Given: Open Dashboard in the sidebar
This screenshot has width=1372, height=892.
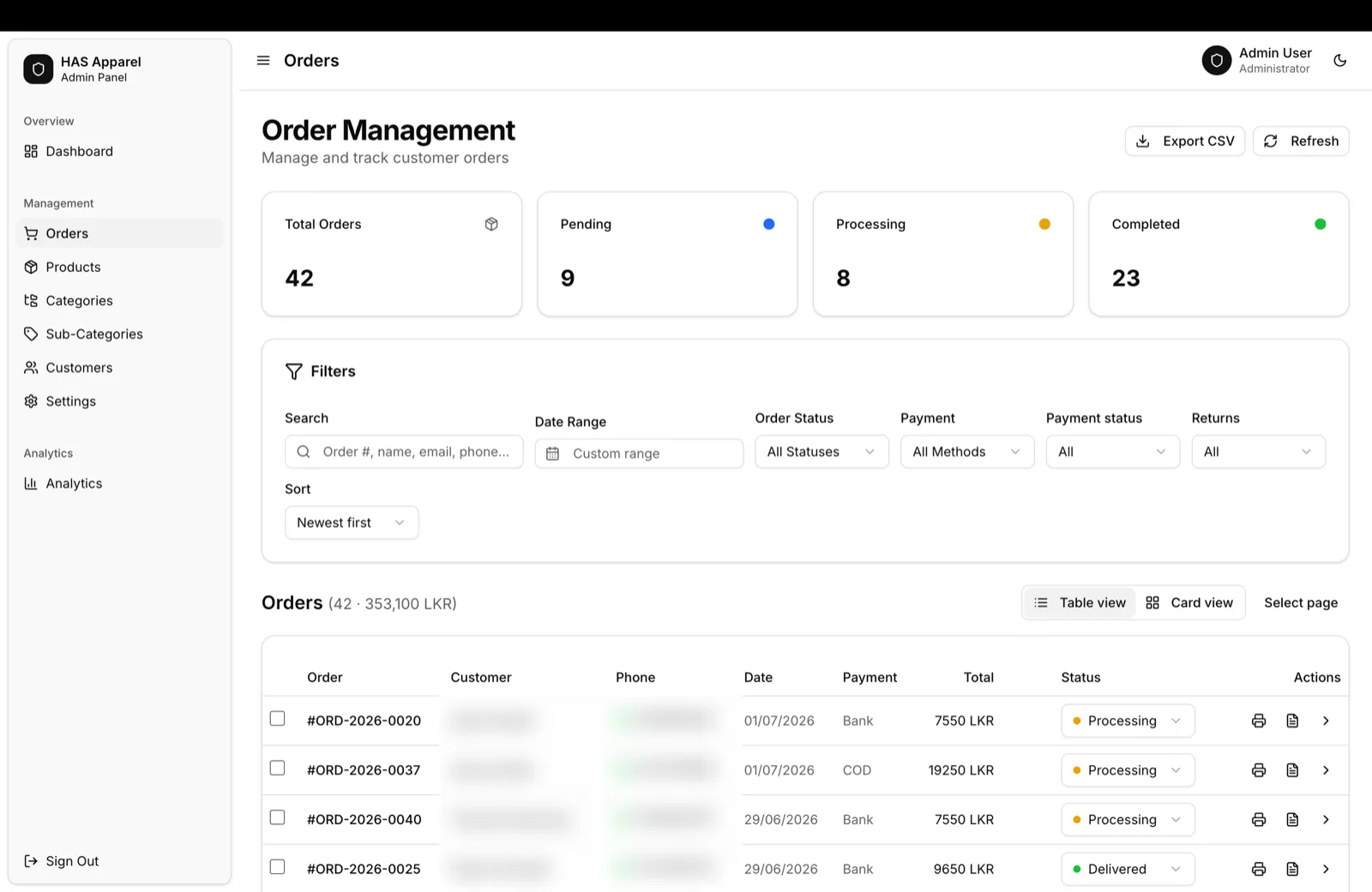Looking at the screenshot, I should click(x=119, y=152).
